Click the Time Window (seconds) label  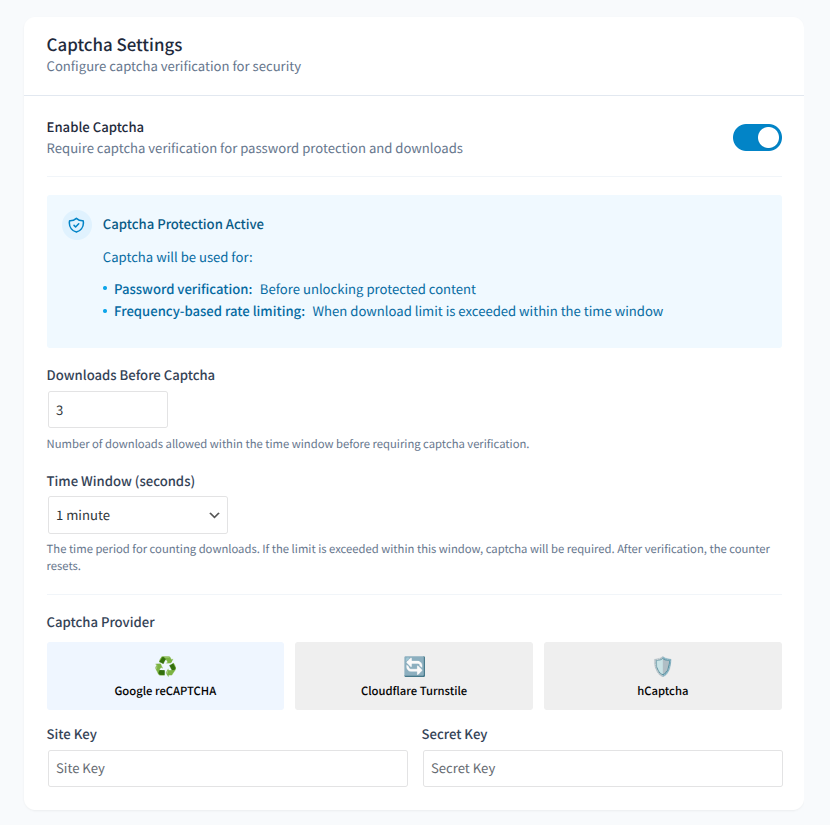click(x=121, y=481)
